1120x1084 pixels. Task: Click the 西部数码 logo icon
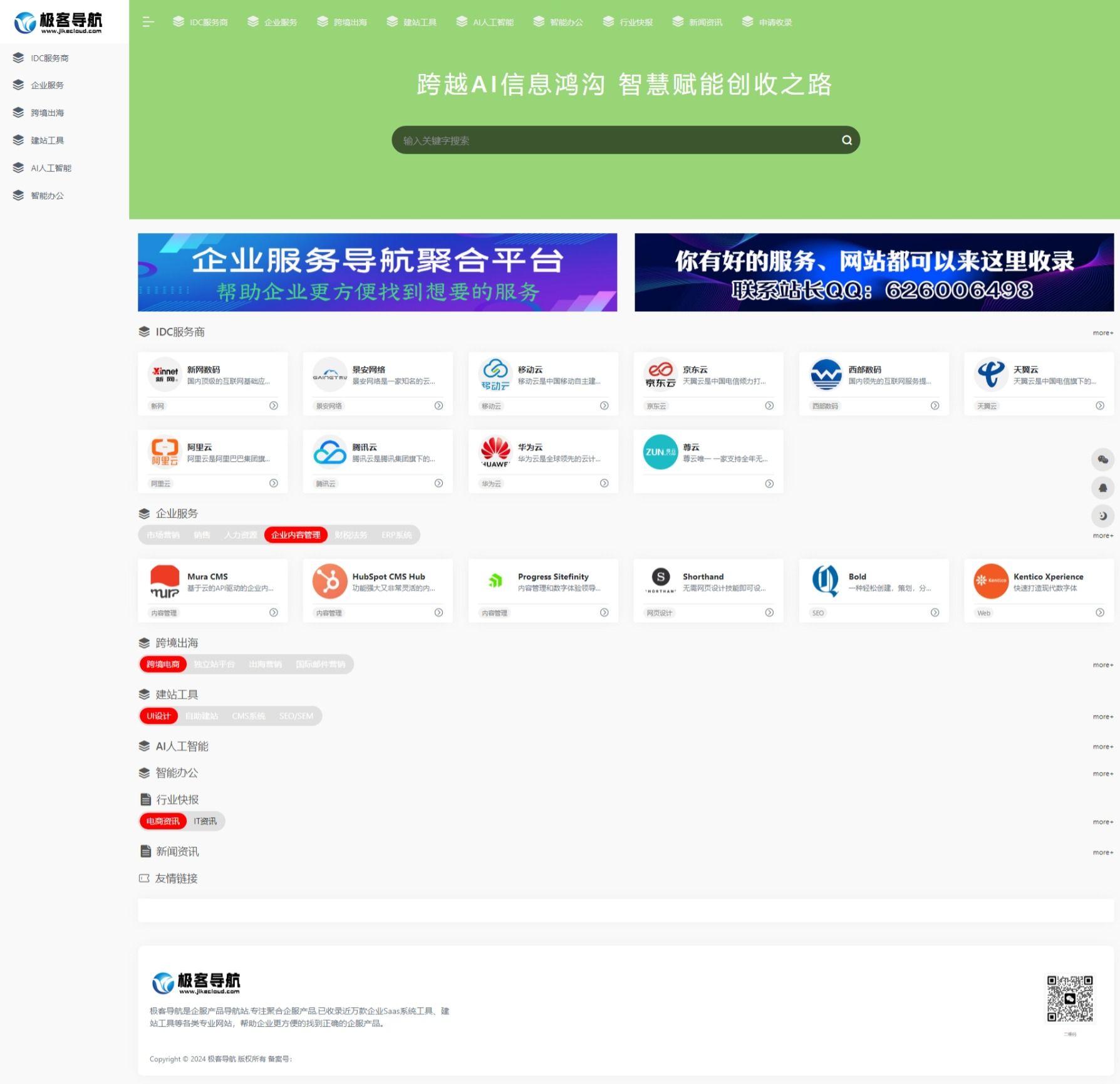tap(826, 374)
